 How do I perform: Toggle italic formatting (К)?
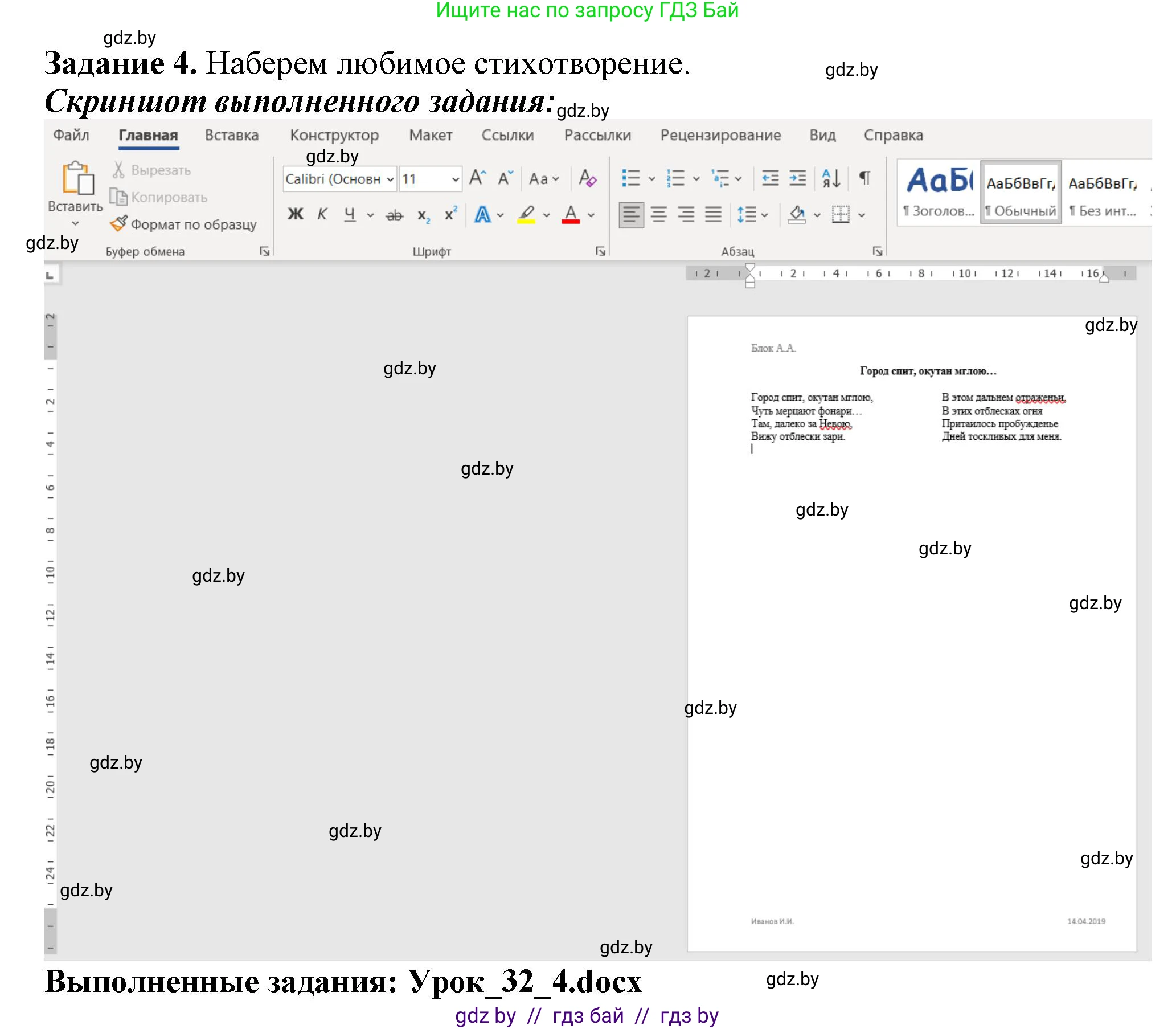pos(322,214)
